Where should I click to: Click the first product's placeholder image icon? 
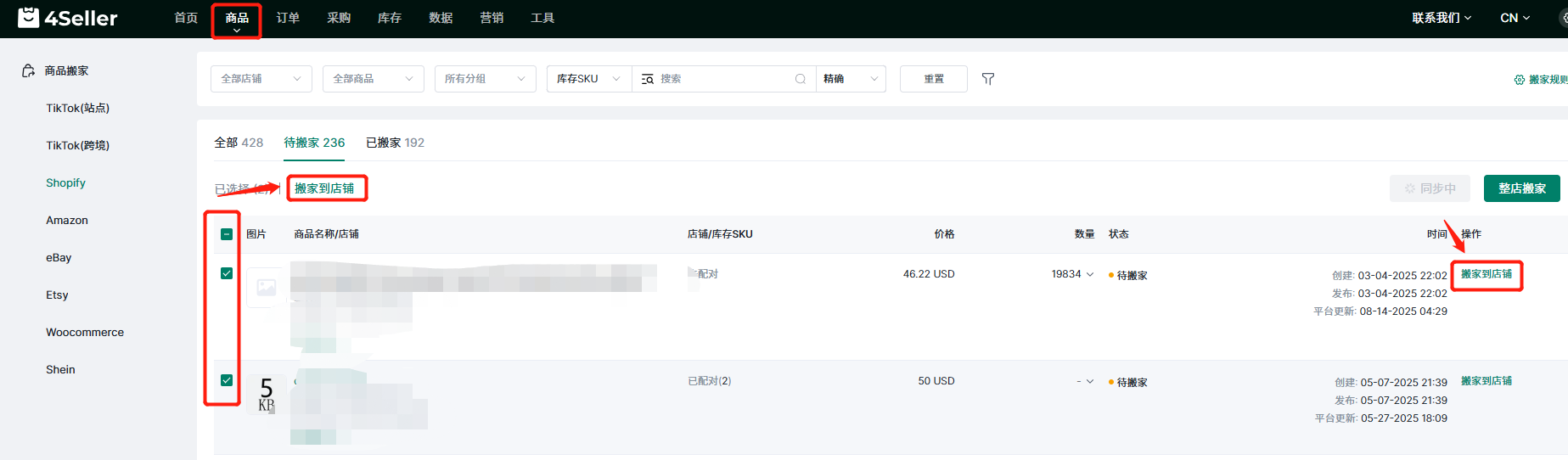(x=266, y=288)
